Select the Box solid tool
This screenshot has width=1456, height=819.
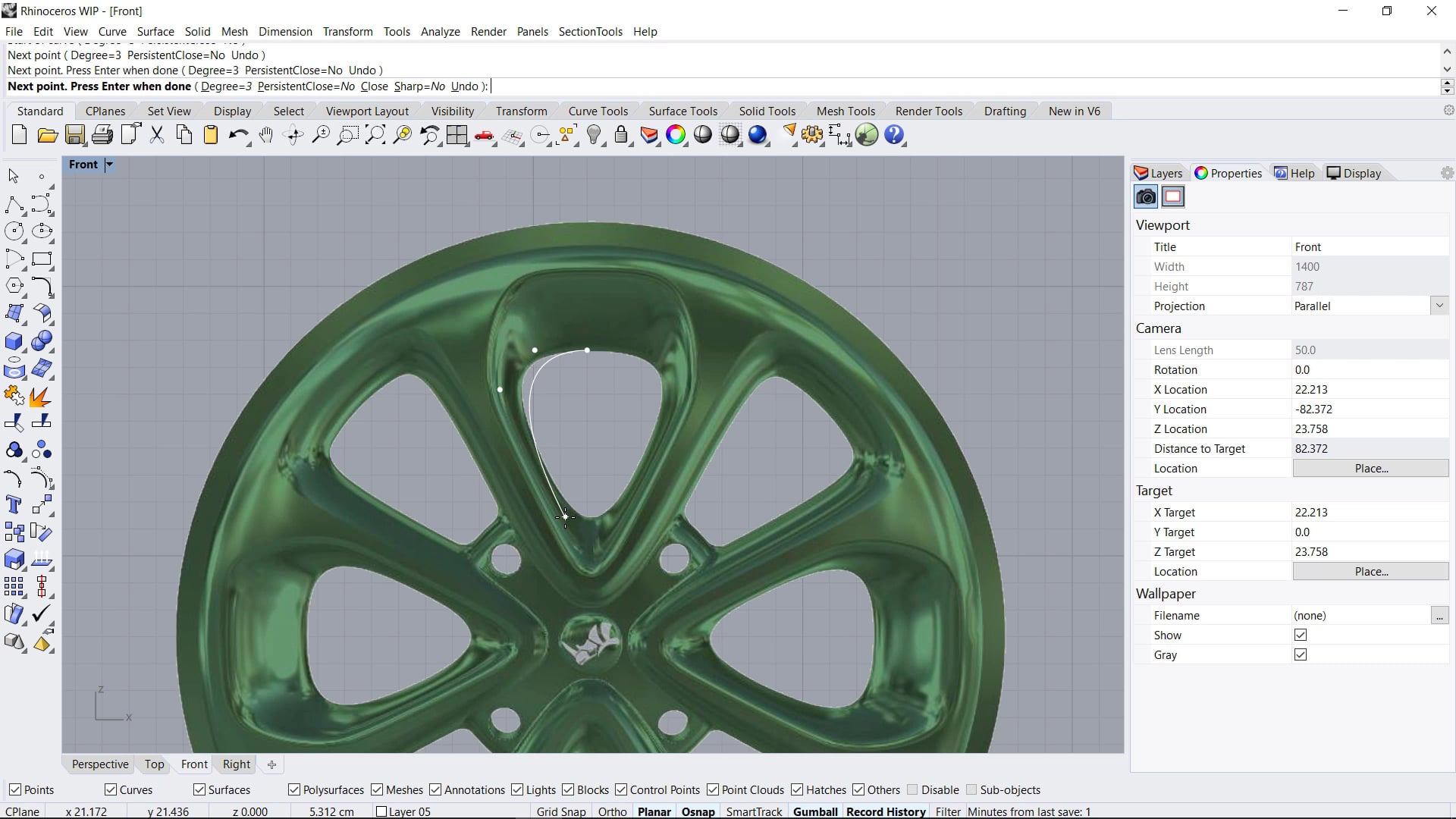[x=14, y=341]
